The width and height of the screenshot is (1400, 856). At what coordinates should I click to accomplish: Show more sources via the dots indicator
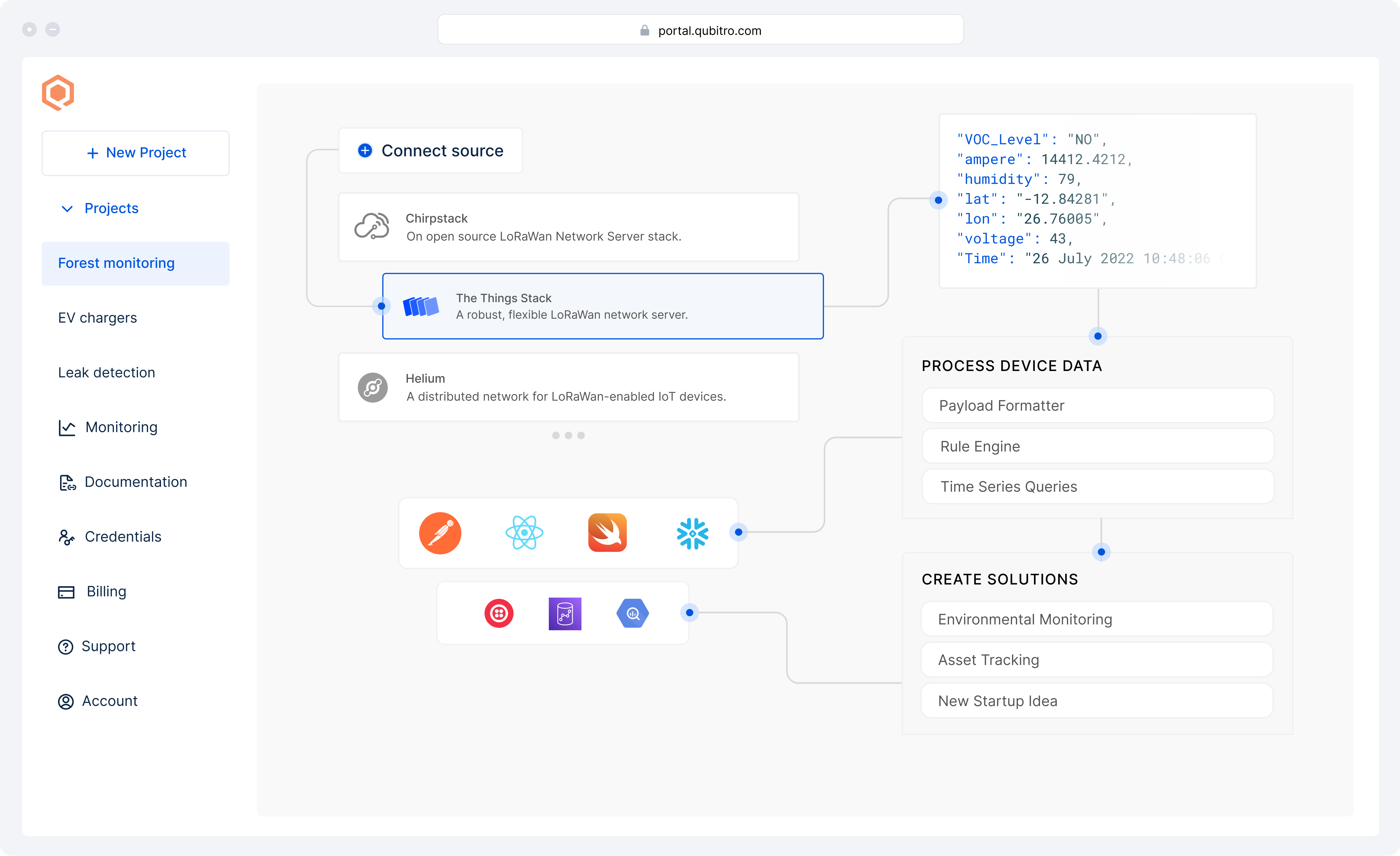coord(568,435)
